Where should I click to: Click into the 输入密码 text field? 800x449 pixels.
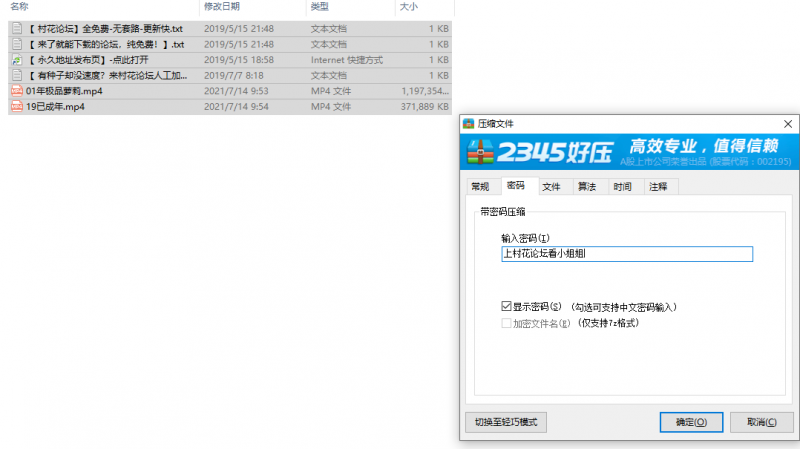(626, 254)
